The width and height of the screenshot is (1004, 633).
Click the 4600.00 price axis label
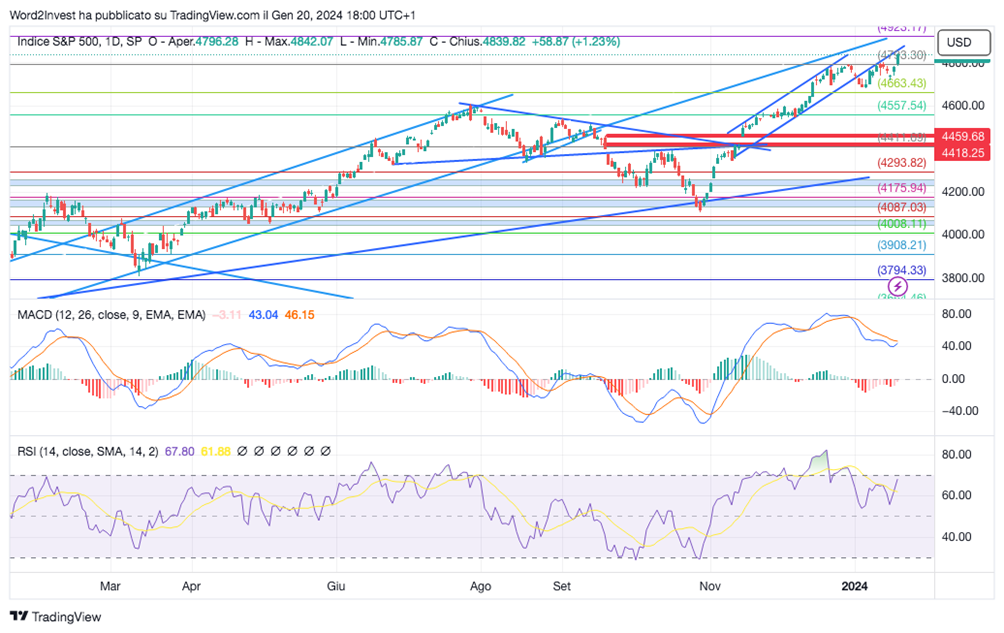(x=963, y=105)
